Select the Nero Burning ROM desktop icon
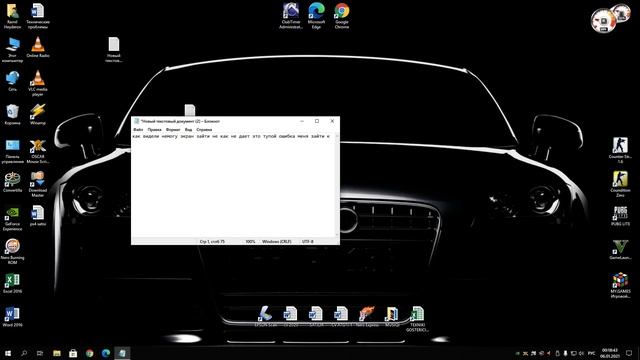640x360 pixels. click(12, 251)
